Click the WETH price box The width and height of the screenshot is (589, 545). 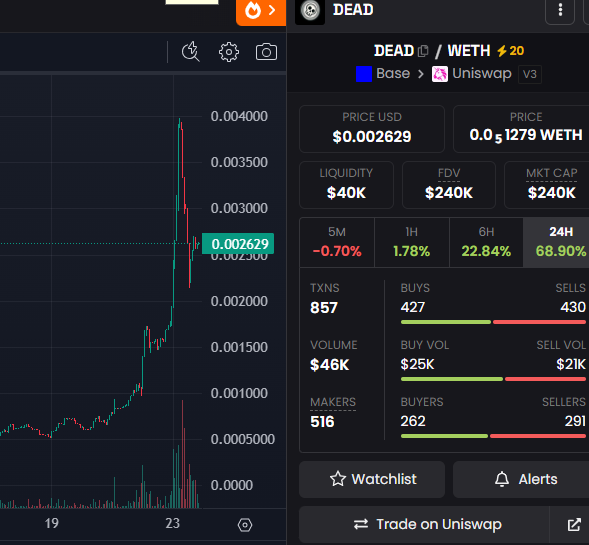click(x=521, y=129)
